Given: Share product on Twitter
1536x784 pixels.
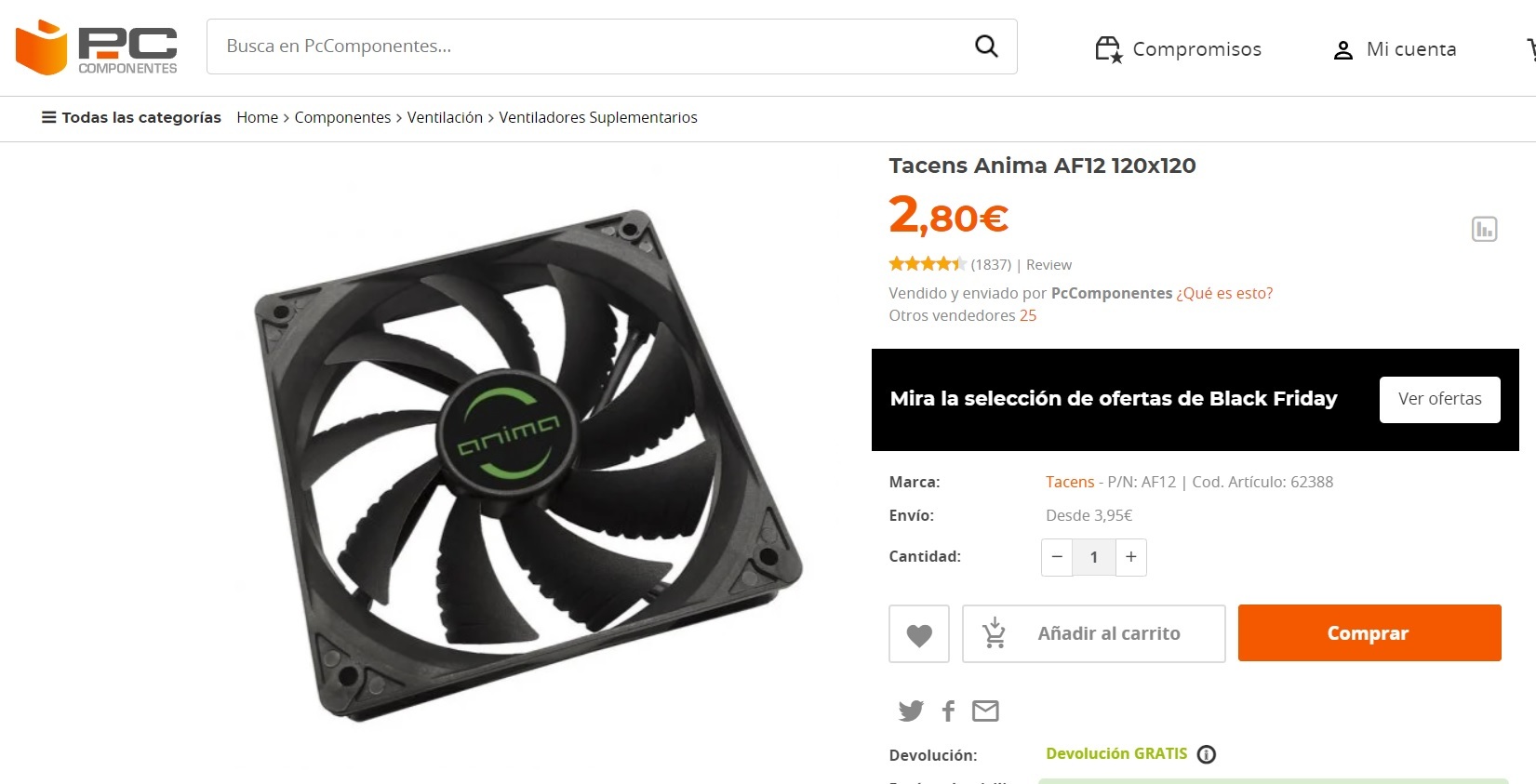Looking at the screenshot, I should coord(911,711).
